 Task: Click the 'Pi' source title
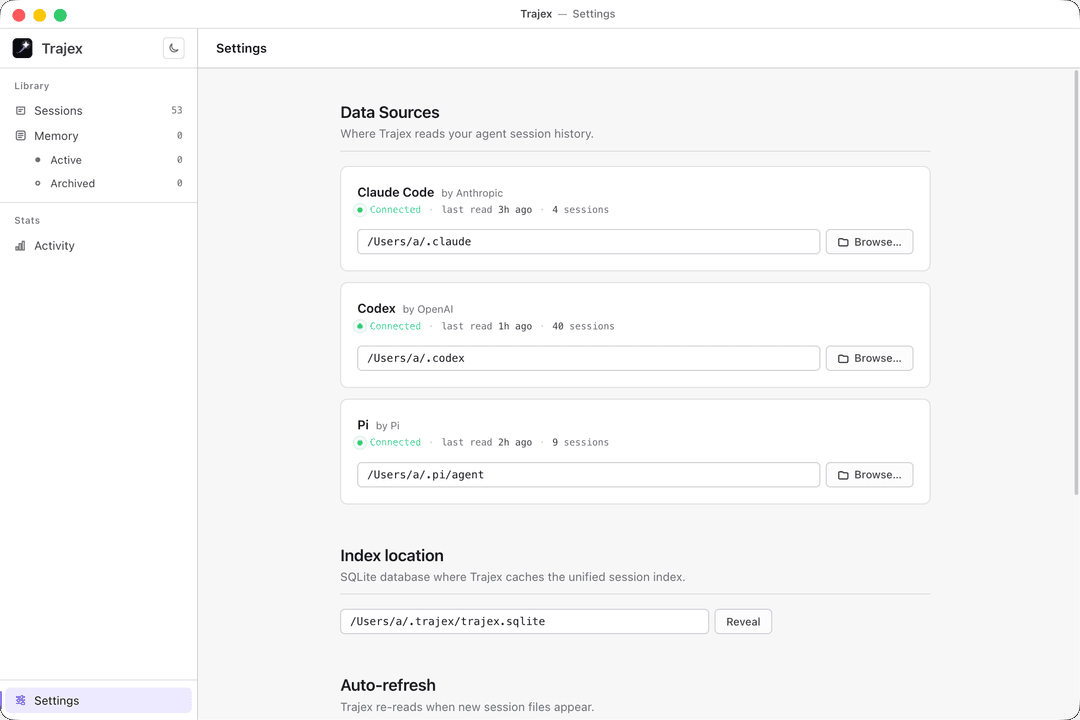coord(363,425)
